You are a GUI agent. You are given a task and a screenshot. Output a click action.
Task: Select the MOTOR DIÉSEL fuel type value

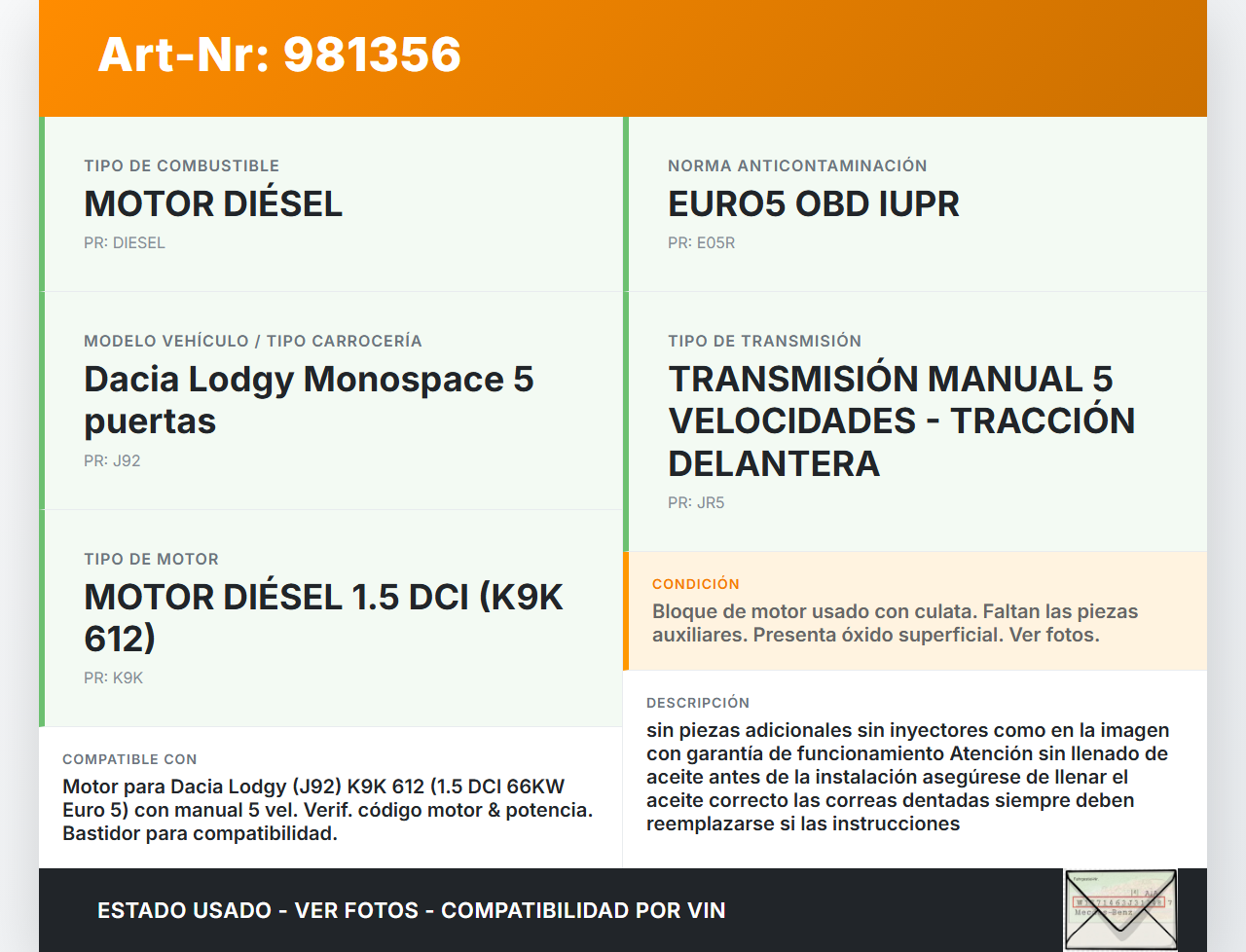pos(213,203)
